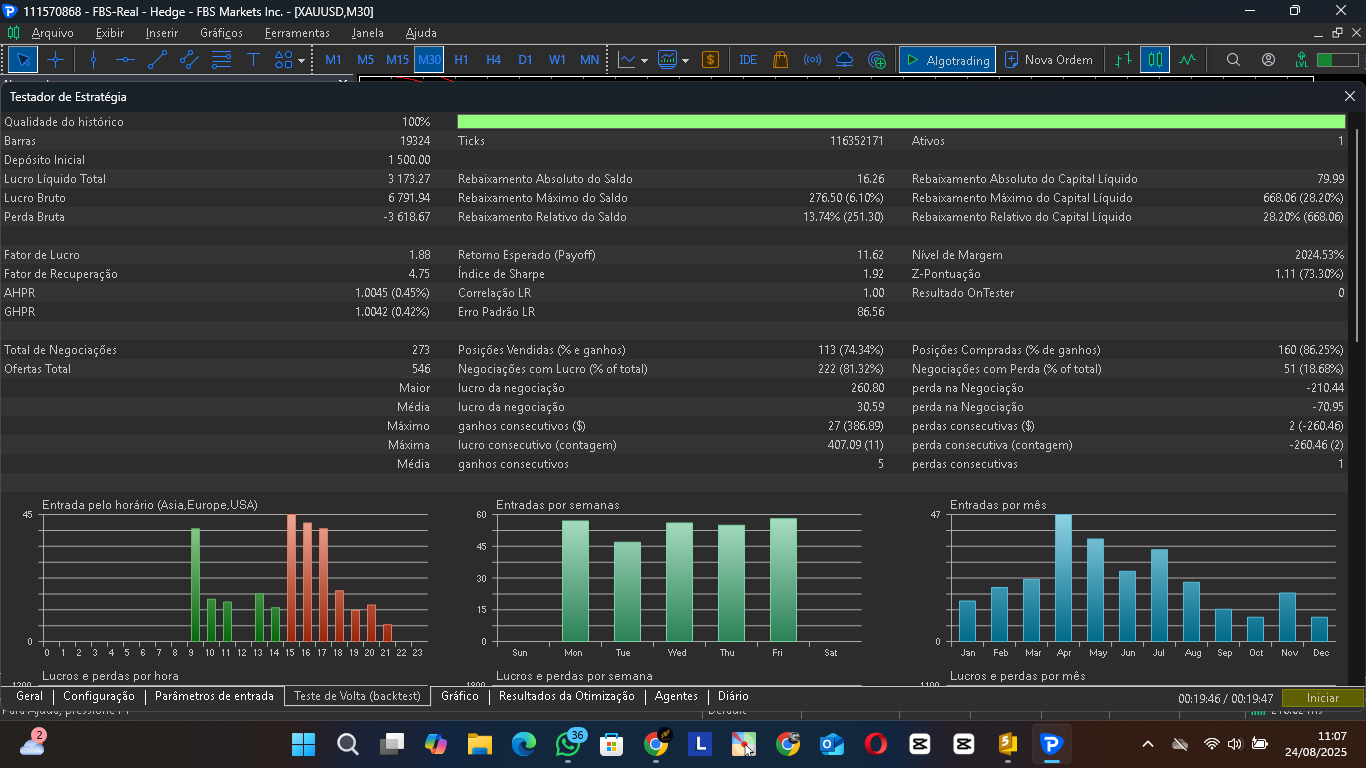Open the MetaEditor IDE

click(748, 60)
